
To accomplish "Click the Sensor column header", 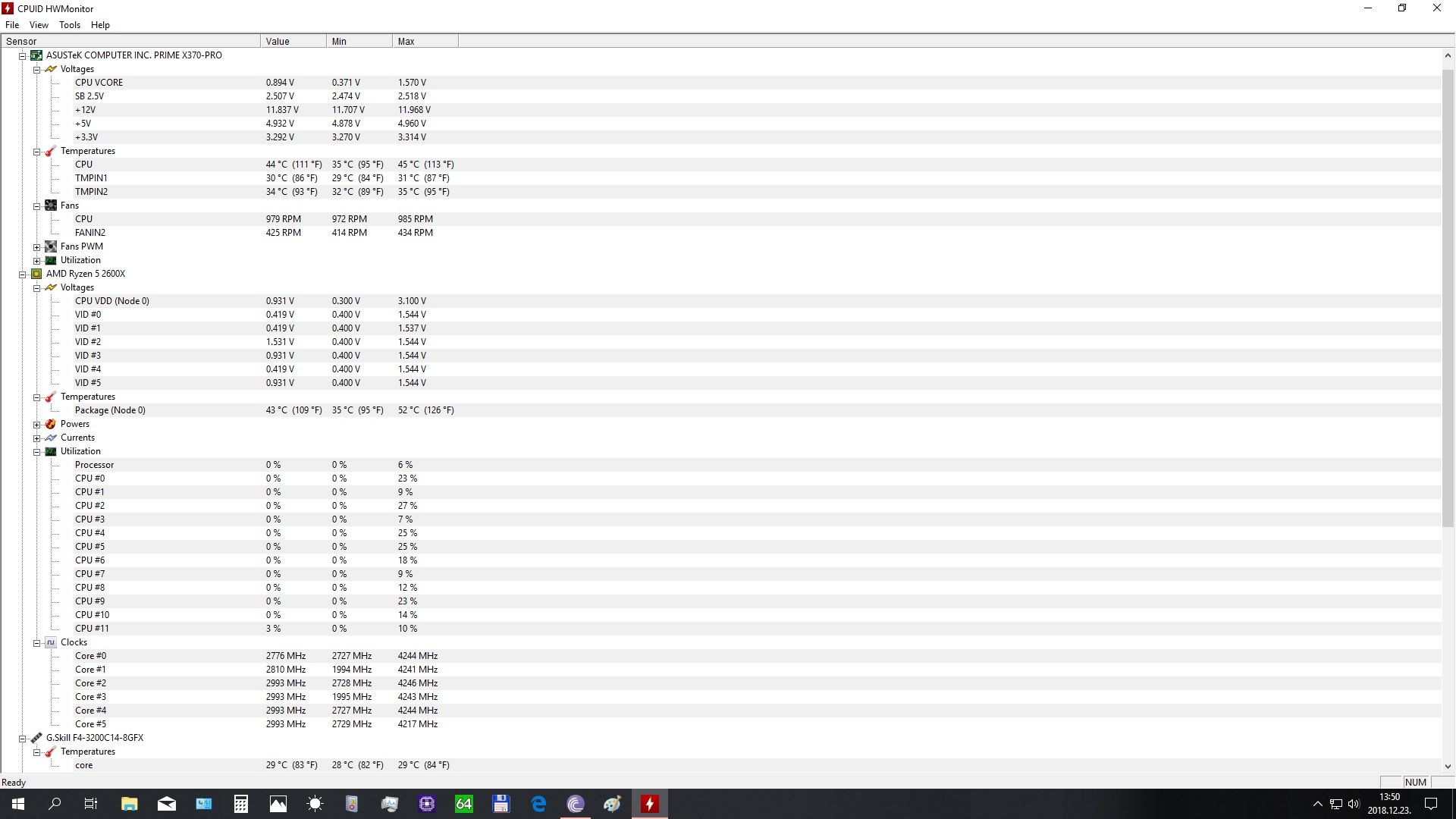I will coord(131,41).
